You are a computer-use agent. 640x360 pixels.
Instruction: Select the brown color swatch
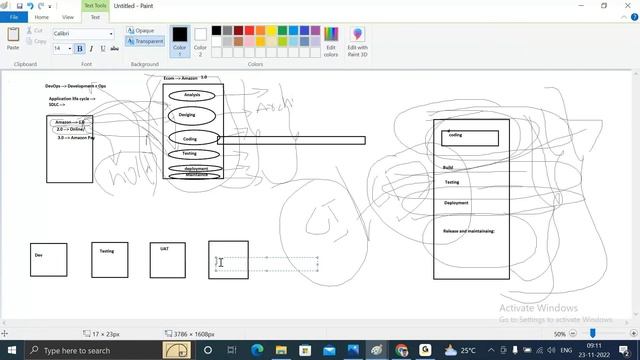click(238, 41)
